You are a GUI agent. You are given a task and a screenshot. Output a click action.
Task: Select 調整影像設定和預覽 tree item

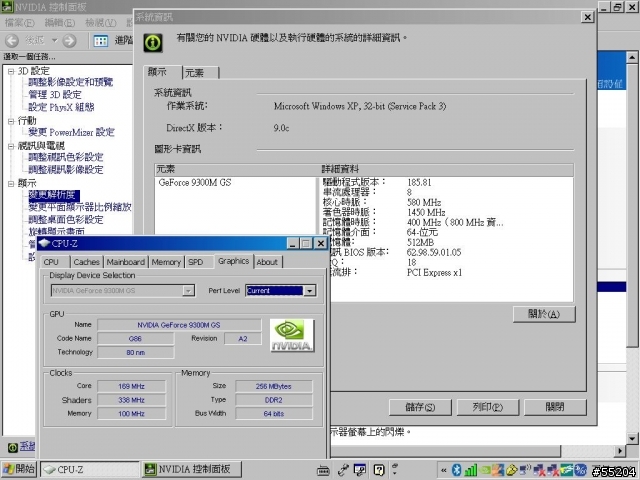point(71,82)
